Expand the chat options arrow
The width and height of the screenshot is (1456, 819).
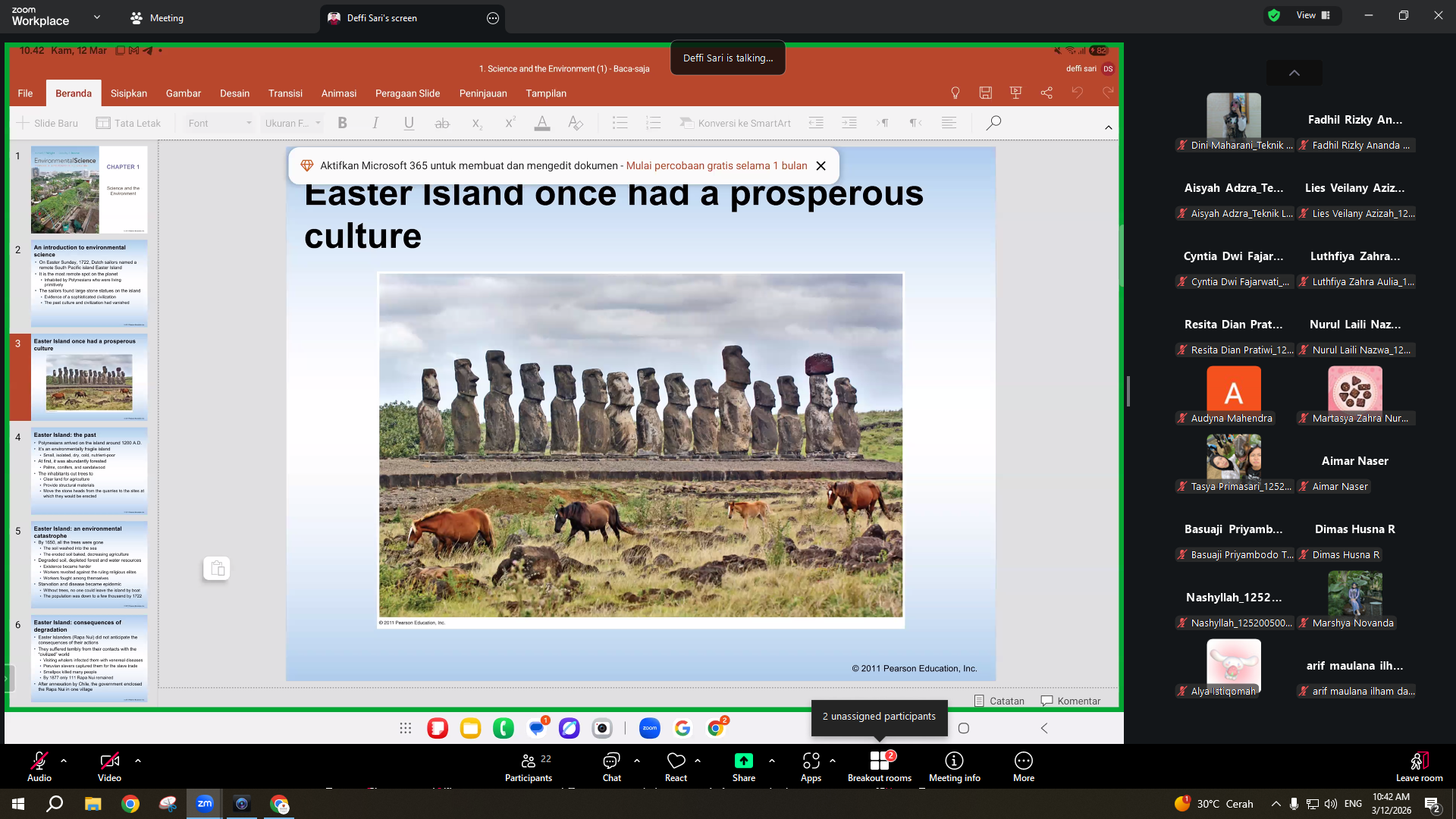[x=636, y=760]
